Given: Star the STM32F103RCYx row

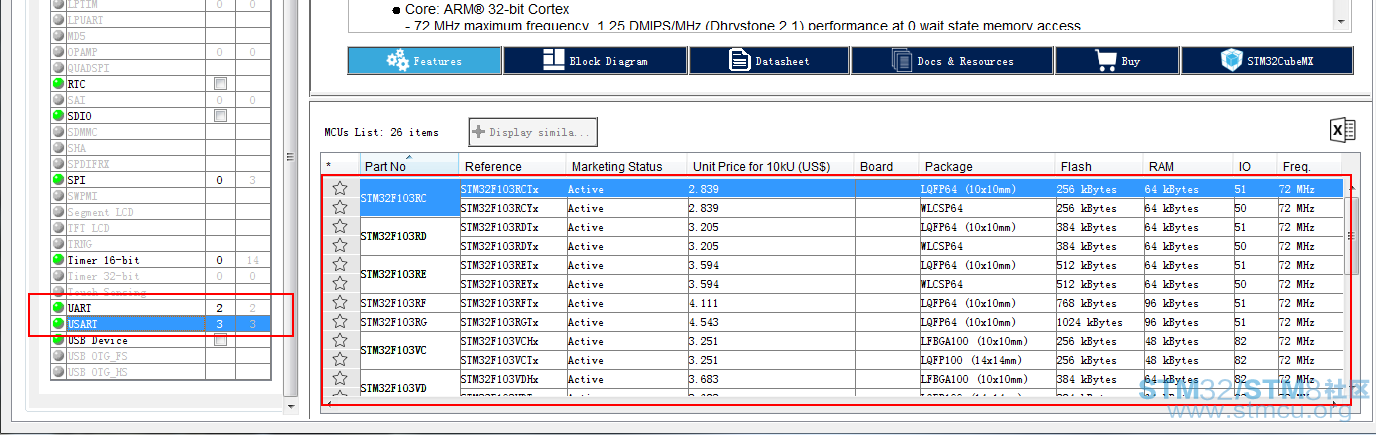Looking at the screenshot, I should point(340,207).
